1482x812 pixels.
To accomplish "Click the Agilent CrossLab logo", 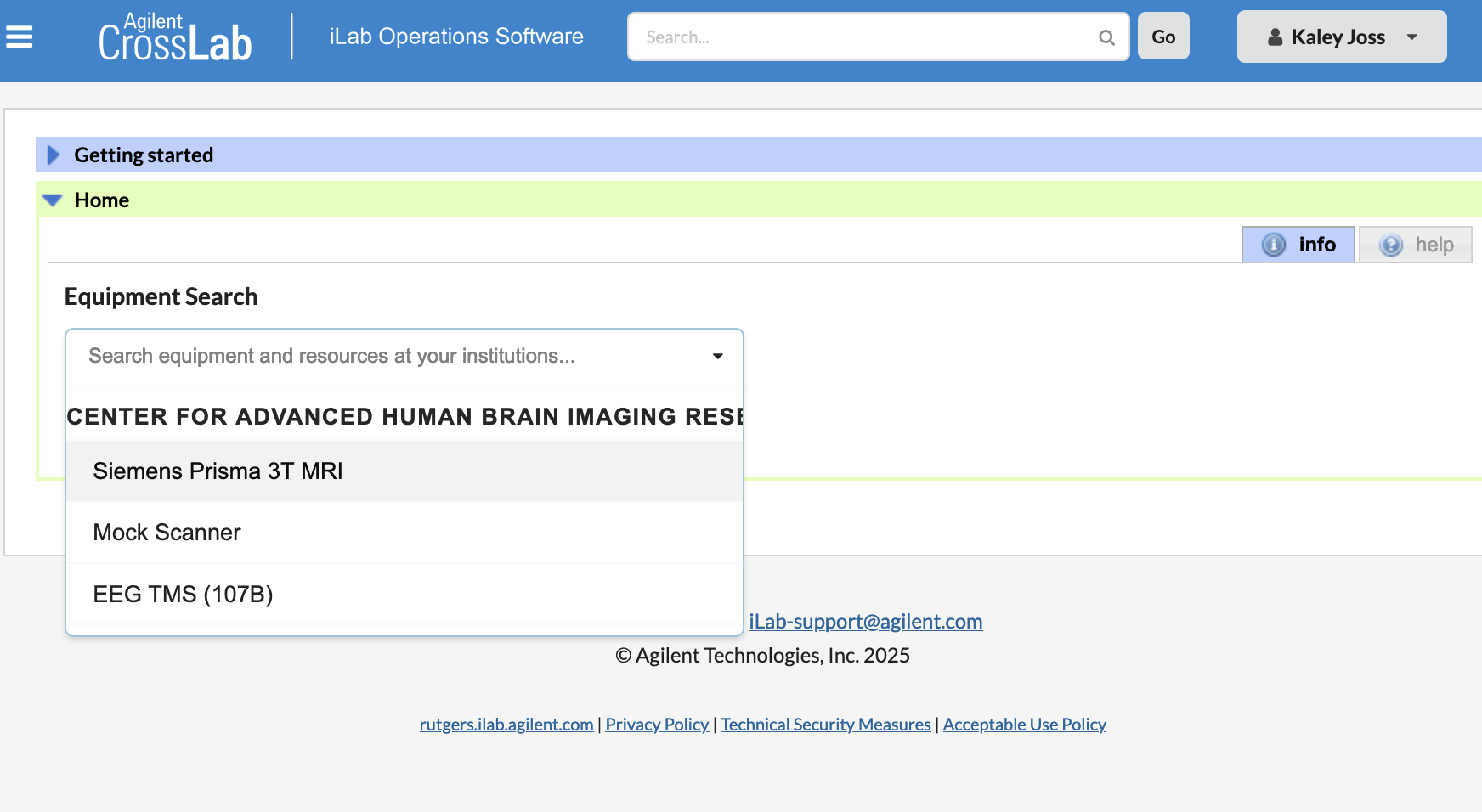I will pyautogui.click(x=175, y=37).
